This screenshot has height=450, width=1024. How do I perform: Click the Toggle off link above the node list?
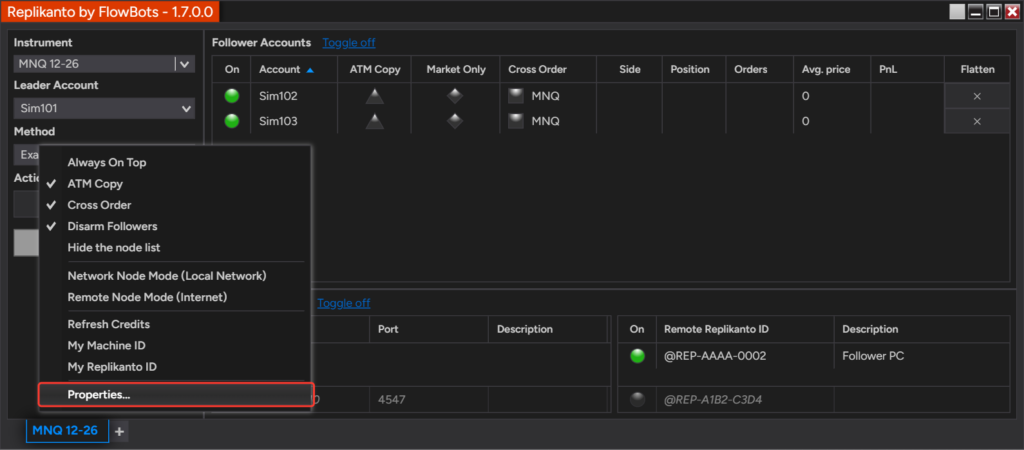tap(344, 303)
